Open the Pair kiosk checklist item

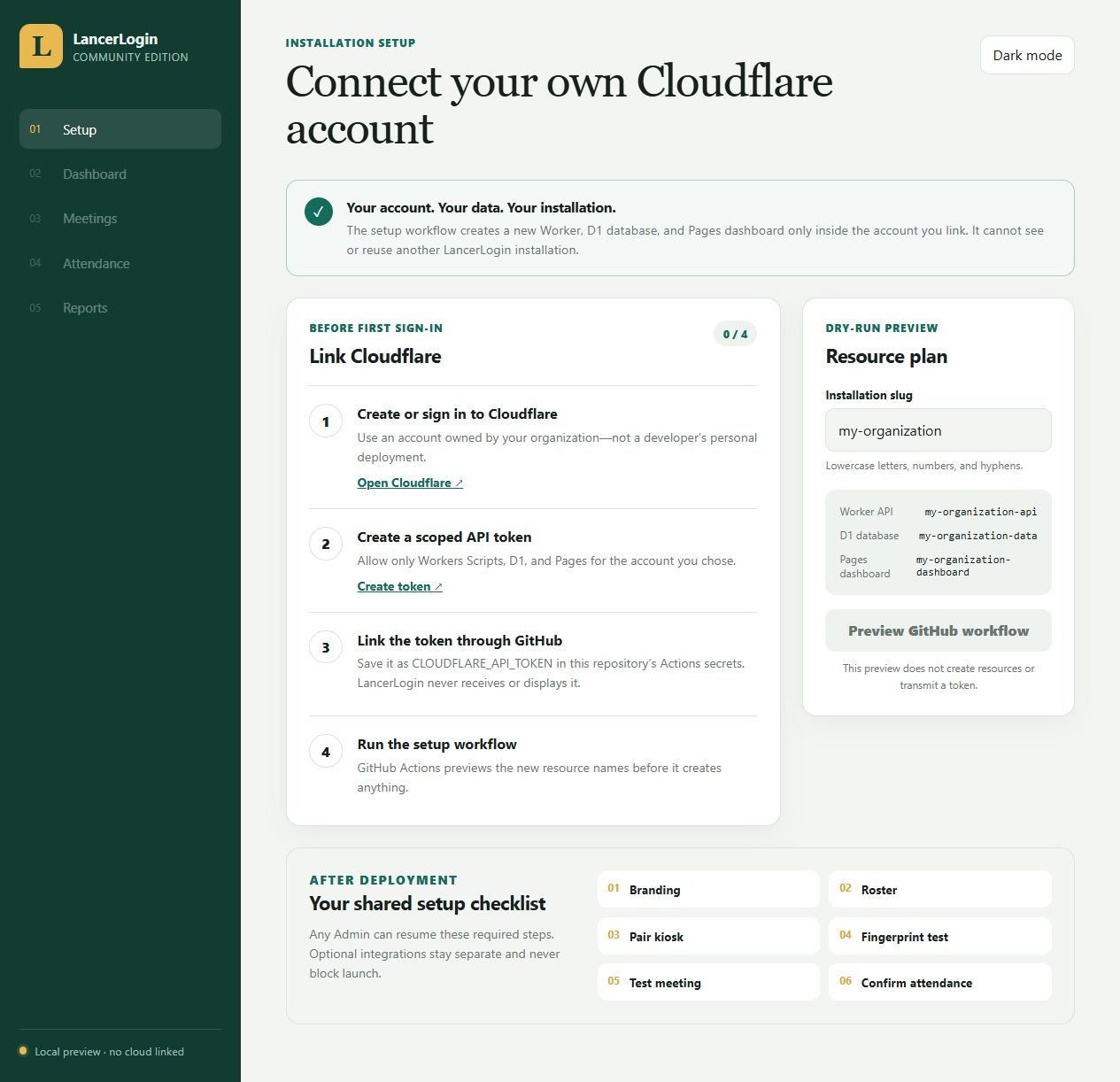[x=708, y=936]
